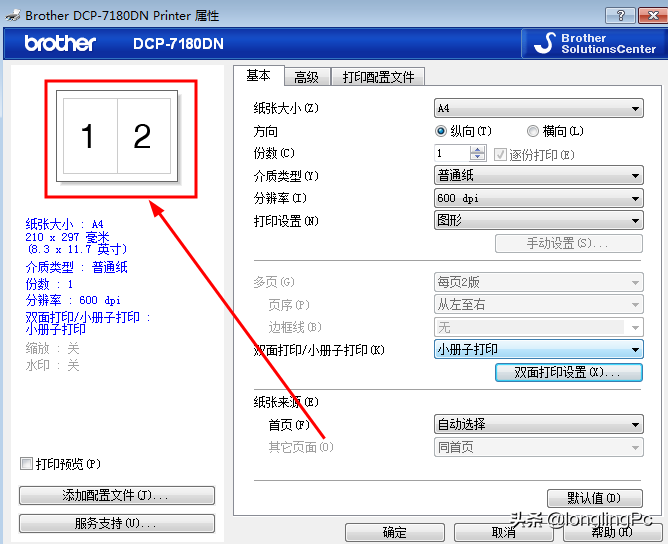This screenshot has width=668, height=544.
Task: Click the 服务支持 button
Action: coord(117,524)
